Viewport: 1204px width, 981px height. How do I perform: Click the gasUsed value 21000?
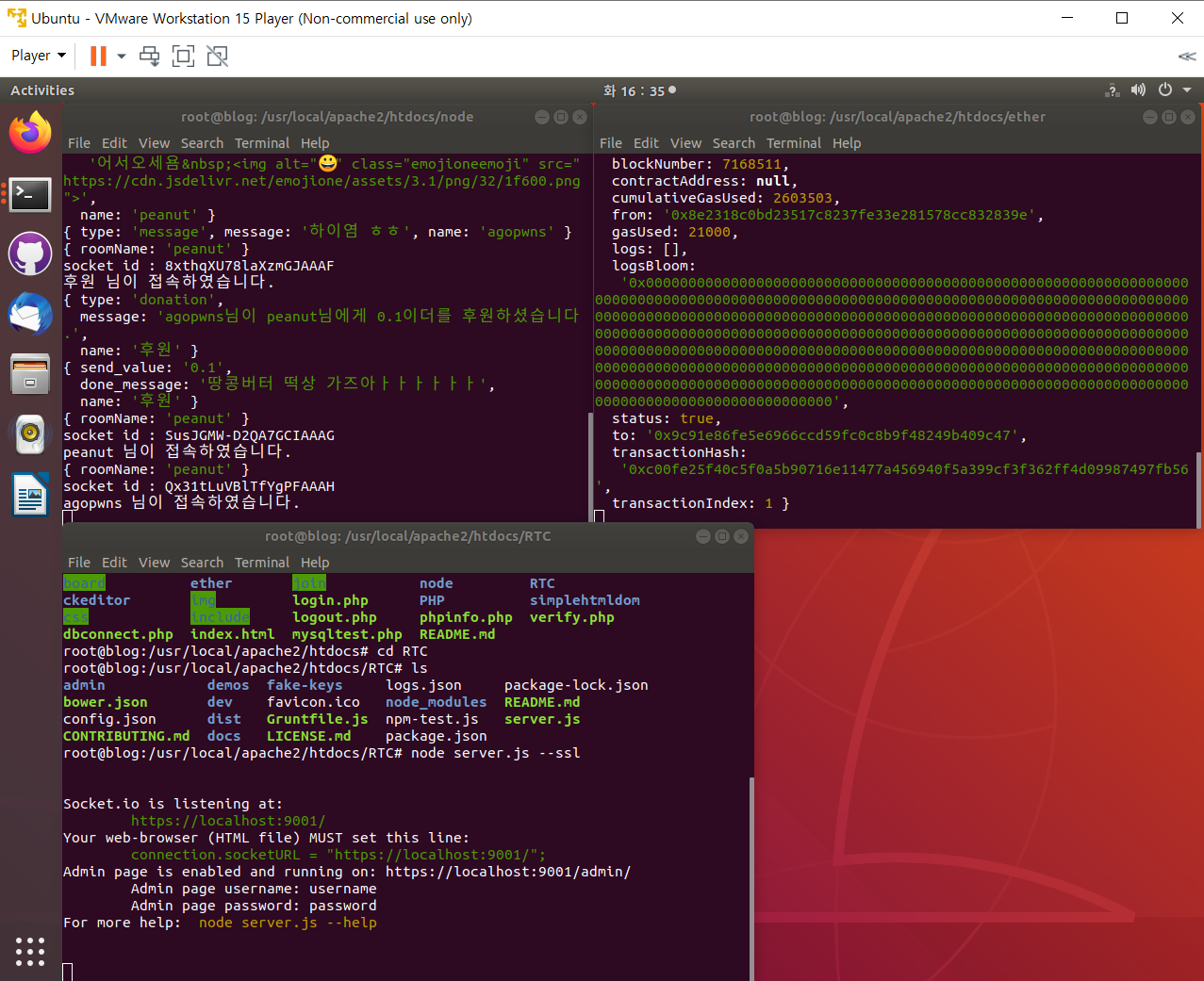(709, 232)
